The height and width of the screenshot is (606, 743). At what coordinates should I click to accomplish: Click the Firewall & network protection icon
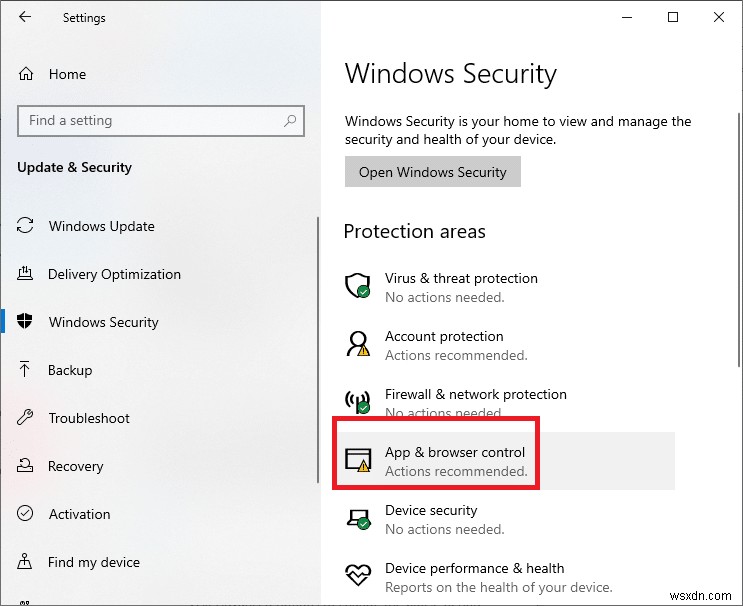pyautogui.click(x=357, y=402)
